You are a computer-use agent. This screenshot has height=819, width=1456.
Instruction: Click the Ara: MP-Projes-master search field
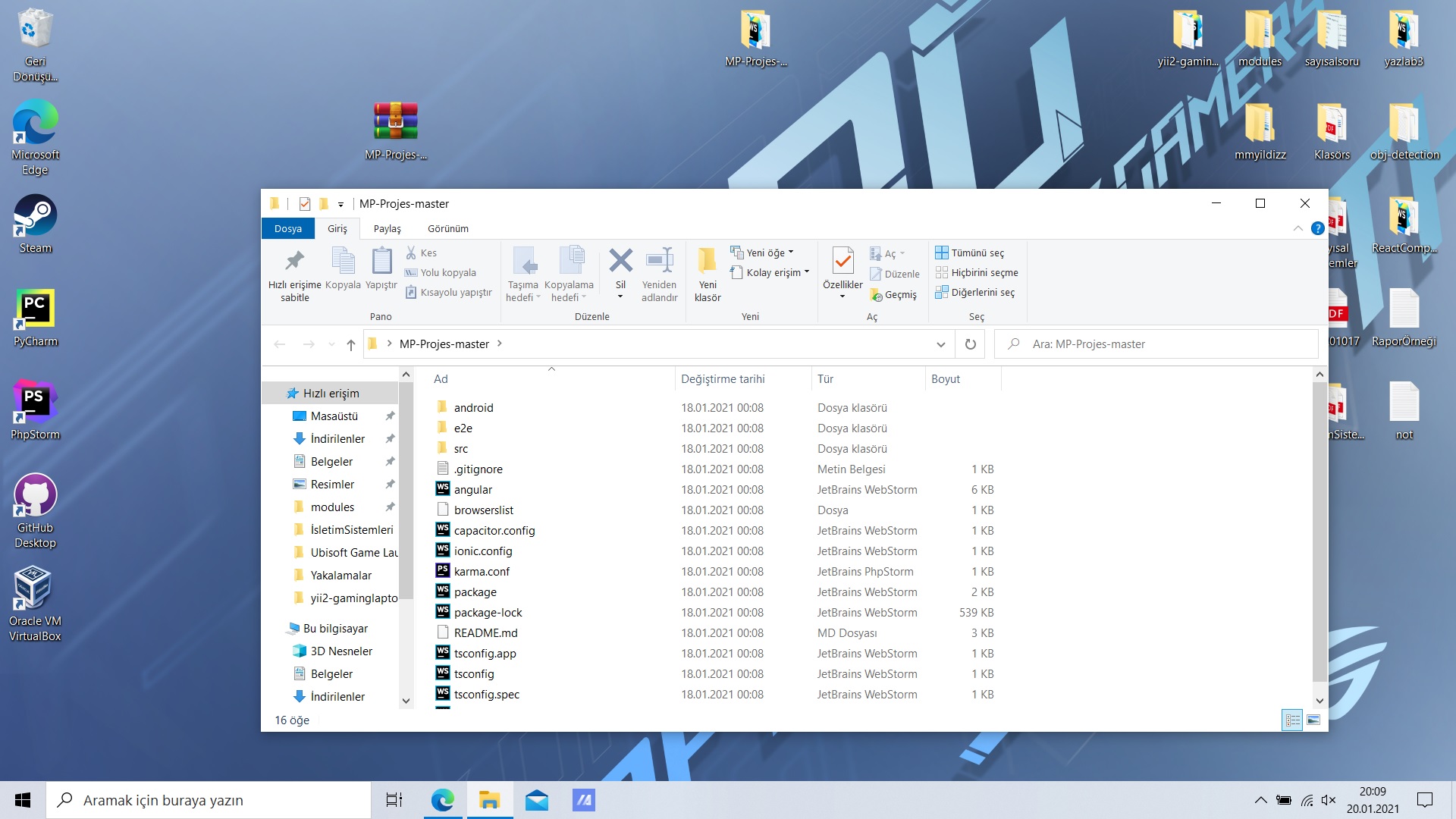pos(1156,344)
